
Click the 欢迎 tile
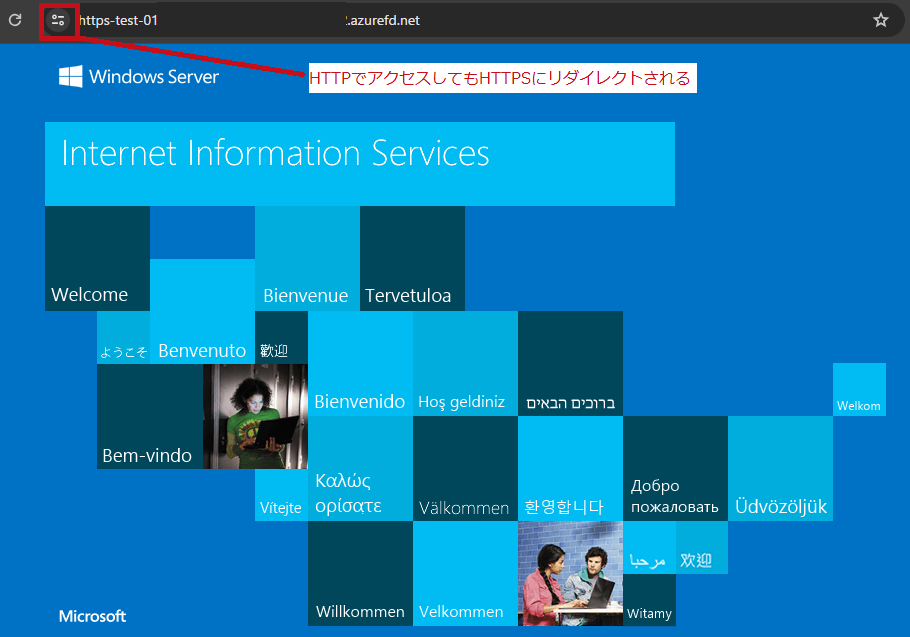(x=702, y=548)
